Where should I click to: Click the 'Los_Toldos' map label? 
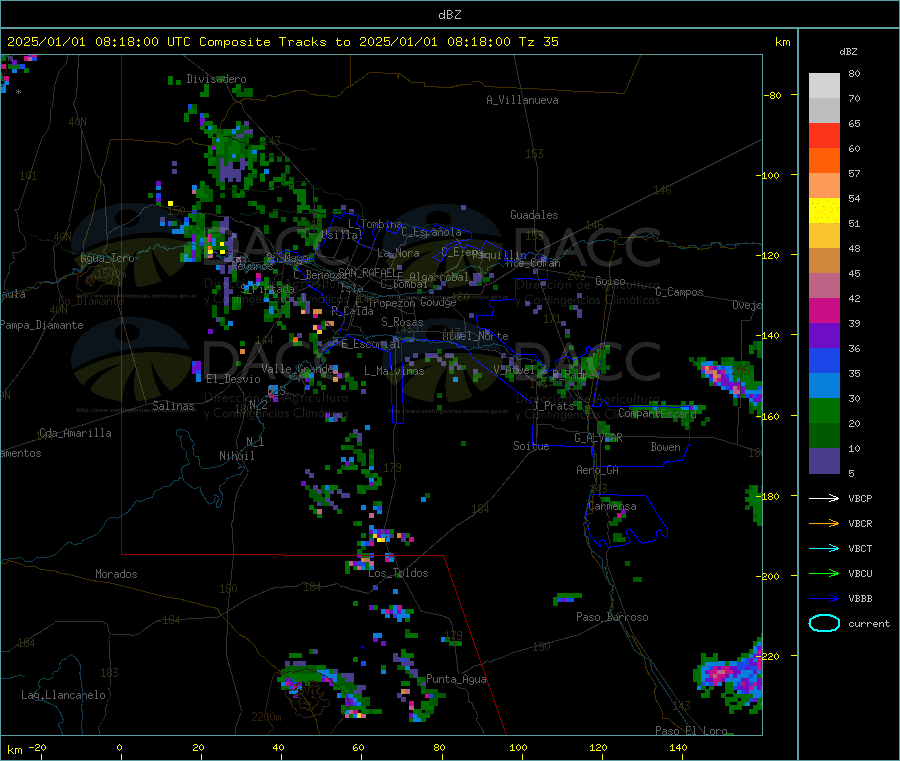coord(398,573)
